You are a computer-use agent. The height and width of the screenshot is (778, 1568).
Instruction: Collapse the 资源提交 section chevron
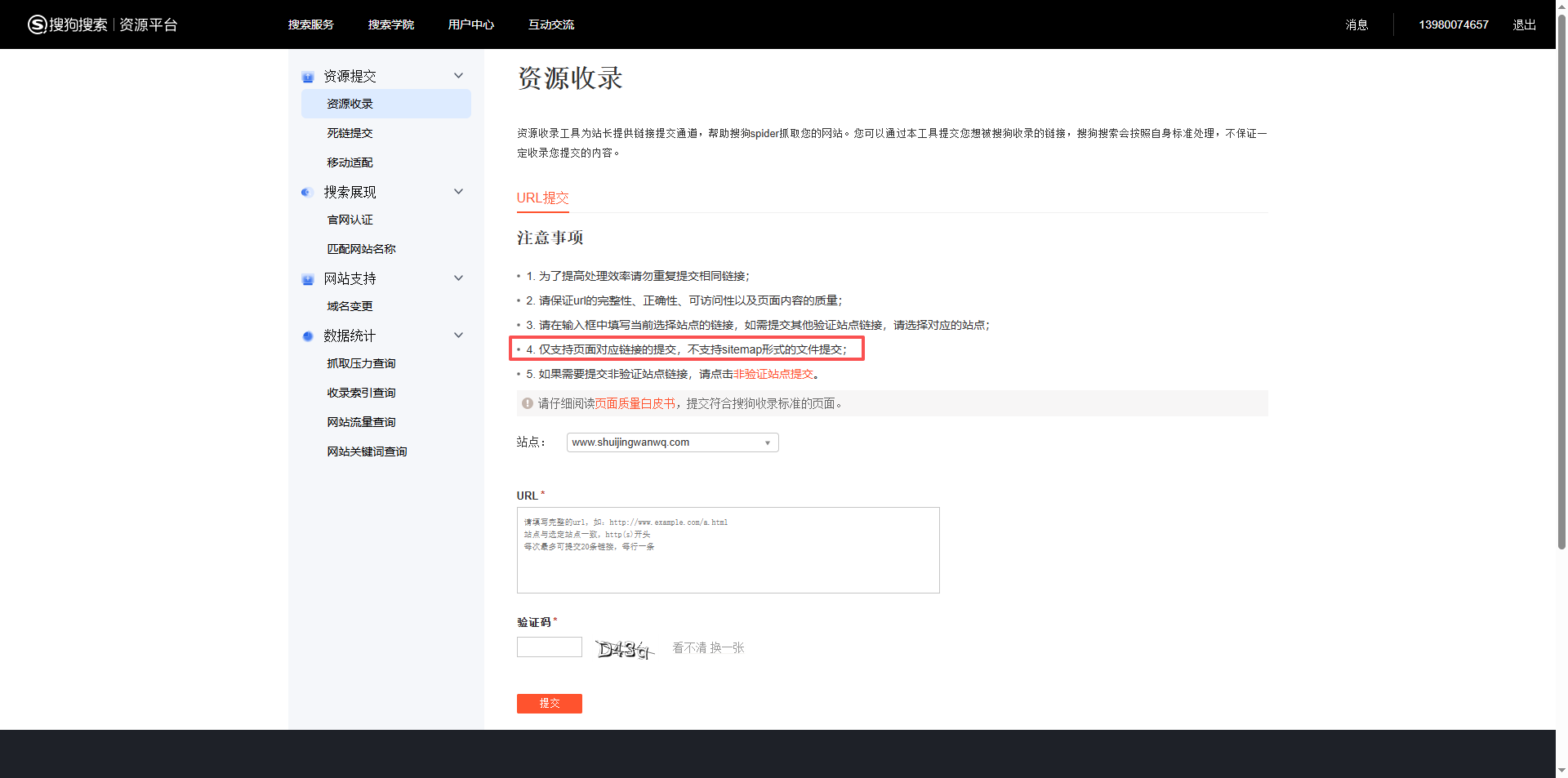coord(458,76)
